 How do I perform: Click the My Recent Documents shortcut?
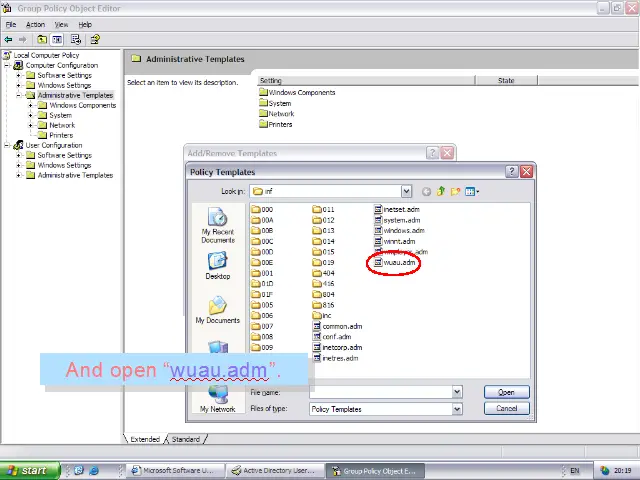pos(218,225)
